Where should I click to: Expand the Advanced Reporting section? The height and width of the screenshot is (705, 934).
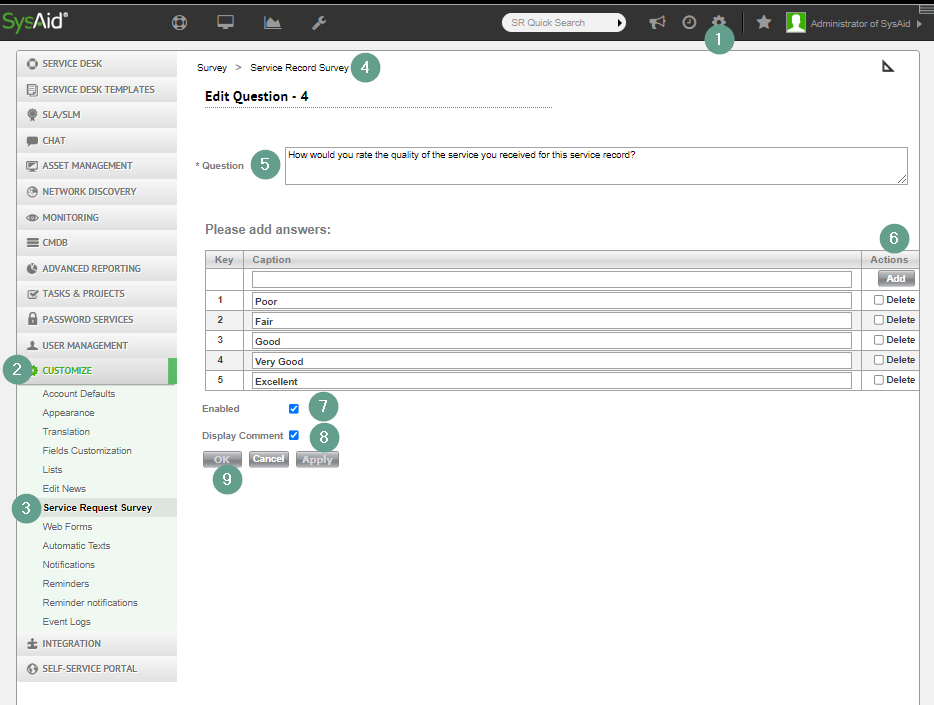(96, 269)
